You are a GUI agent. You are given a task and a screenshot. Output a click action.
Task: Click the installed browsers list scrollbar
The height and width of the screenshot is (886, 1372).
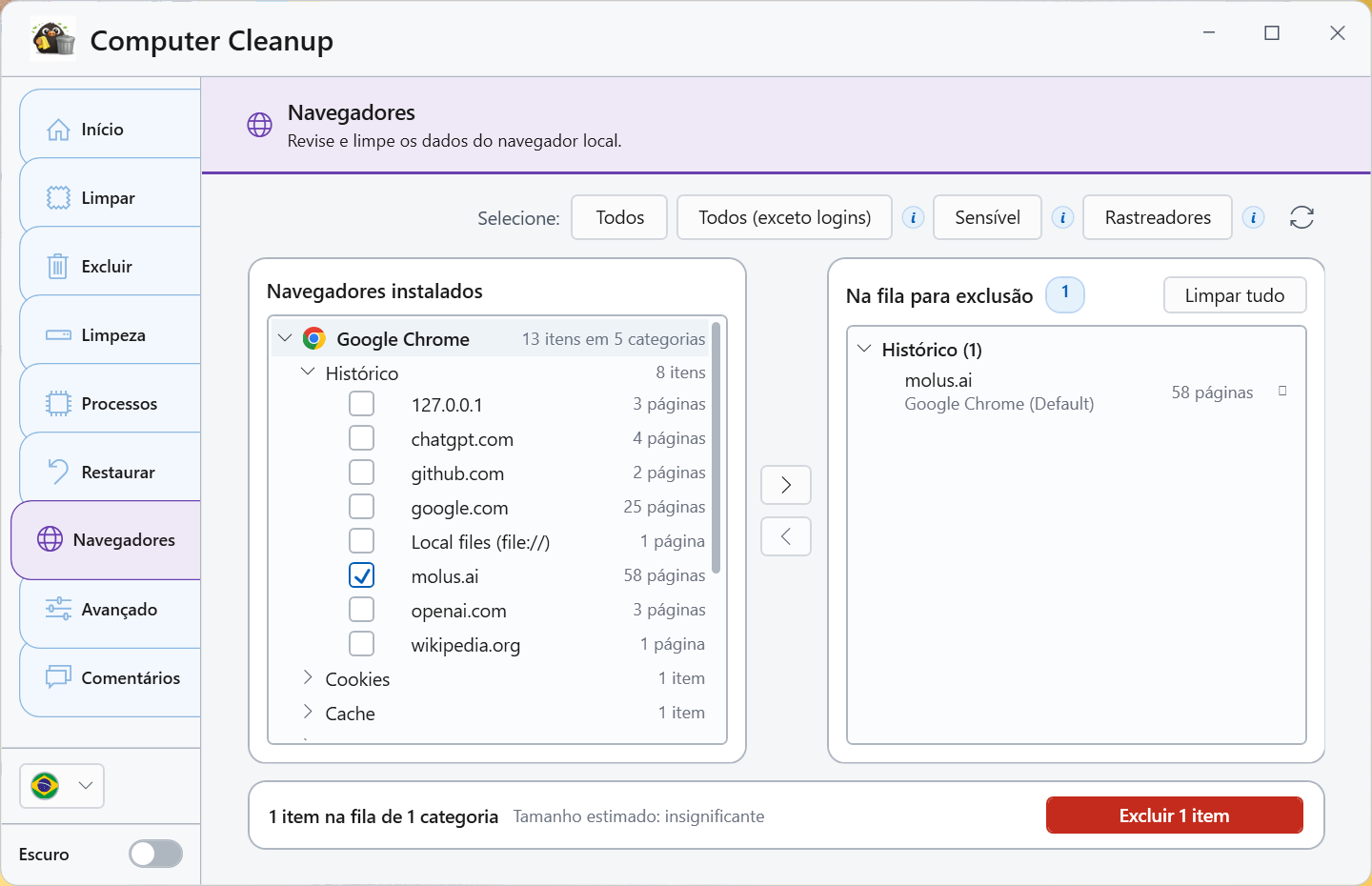[x=716, y=448]
